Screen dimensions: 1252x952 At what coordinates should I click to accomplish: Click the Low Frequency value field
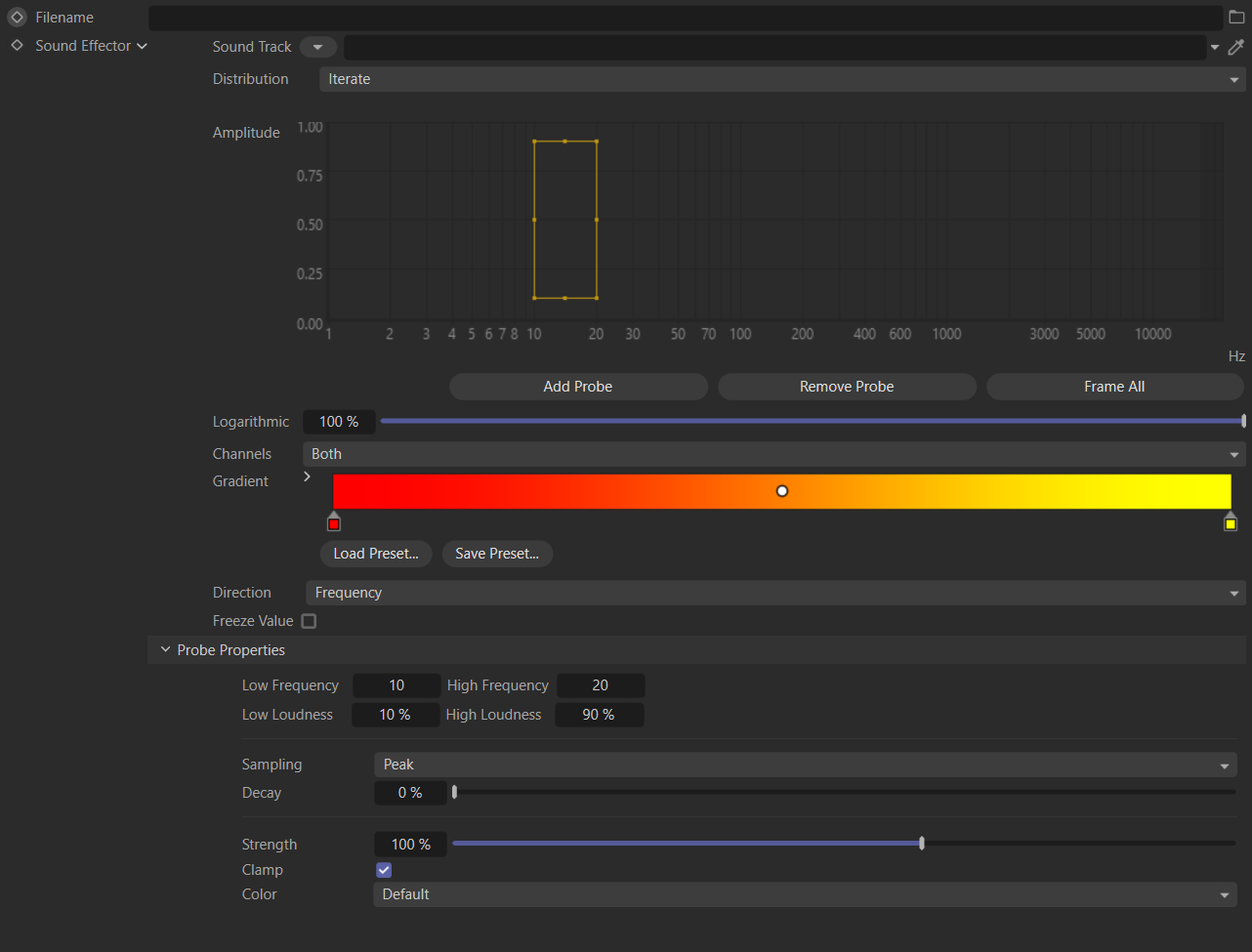[396, 685]
